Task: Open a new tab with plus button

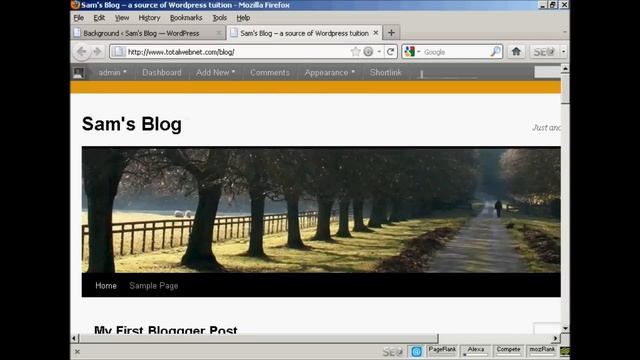Action: pyautogui.click(x=391, y=33)
